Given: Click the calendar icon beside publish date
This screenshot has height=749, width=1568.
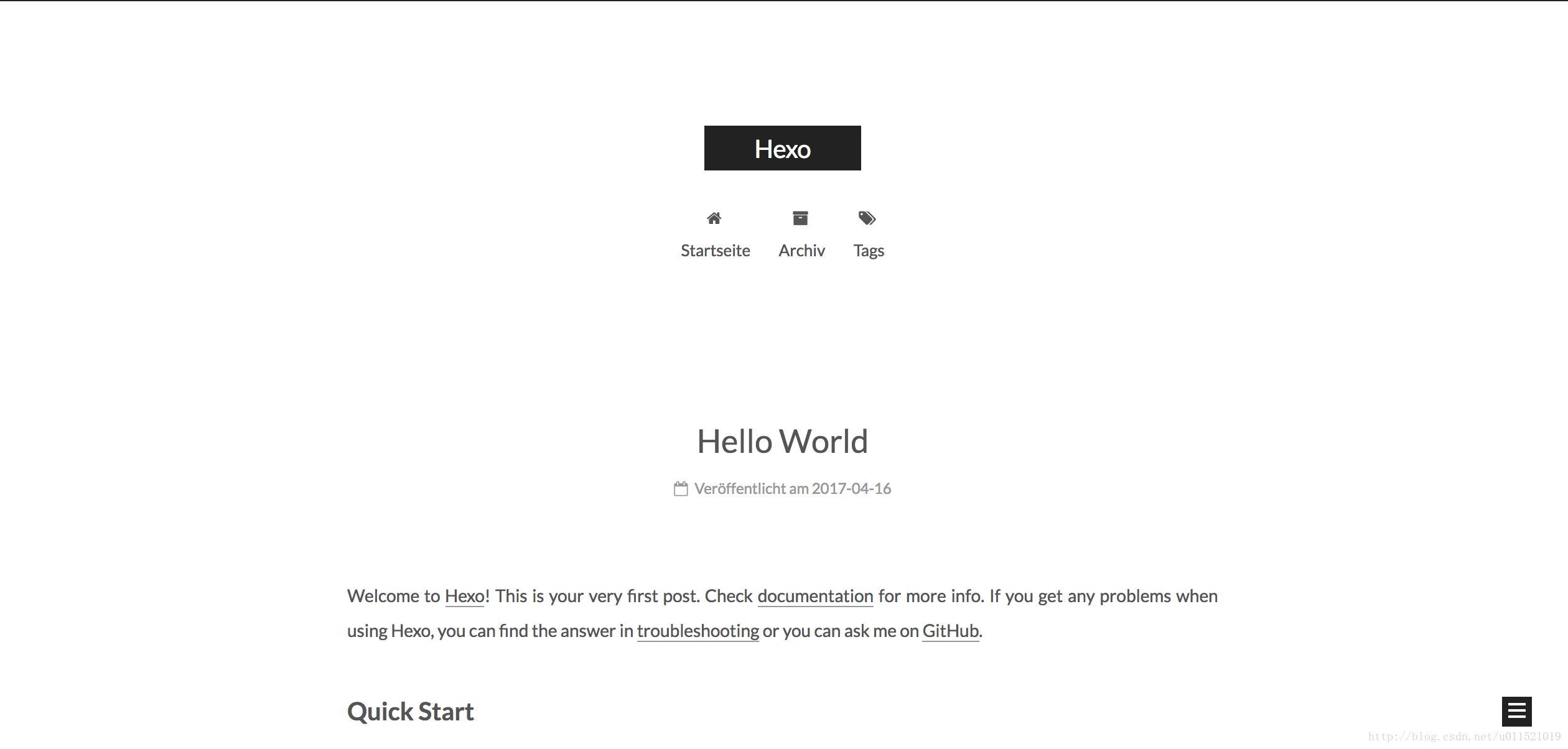Looking at the screenshot, I should pyautogui.click(x=681, y=489).
